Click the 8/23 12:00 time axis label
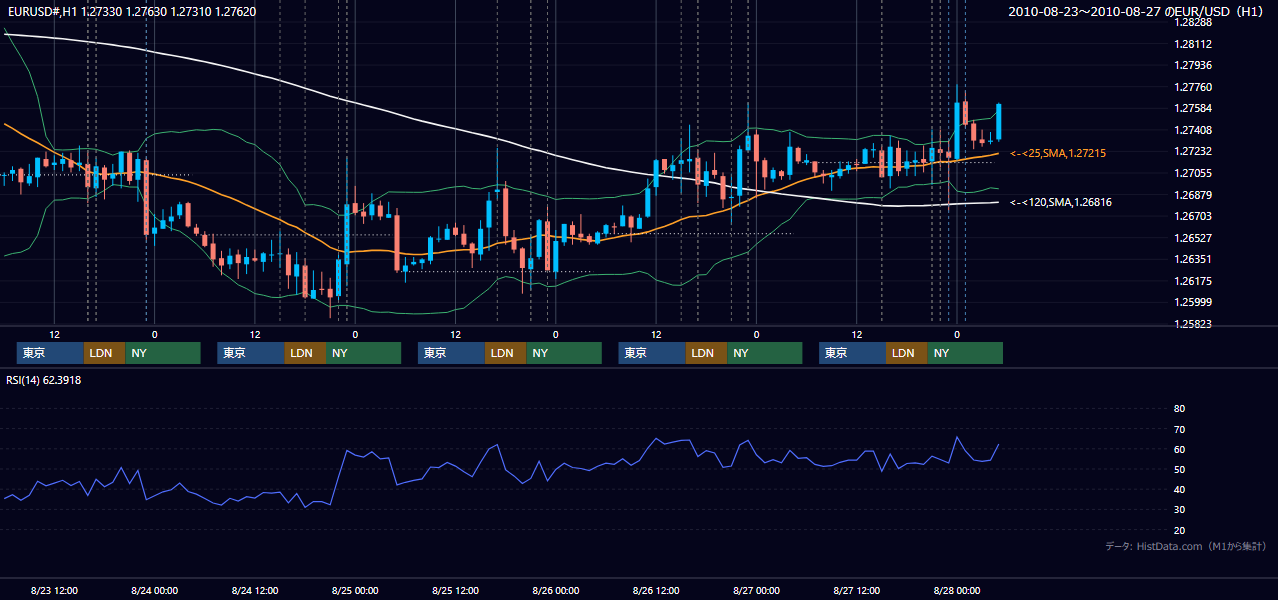 point(54,591)
